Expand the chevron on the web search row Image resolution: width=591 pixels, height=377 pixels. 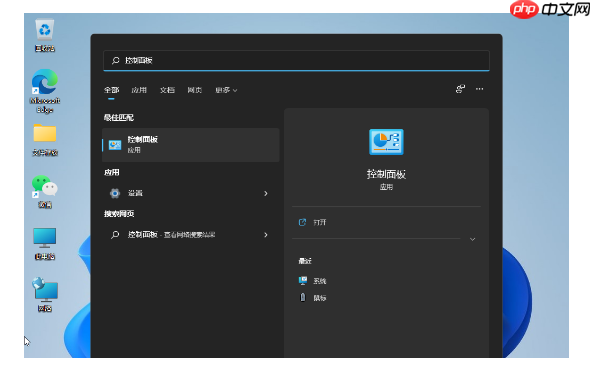(266, 235)
